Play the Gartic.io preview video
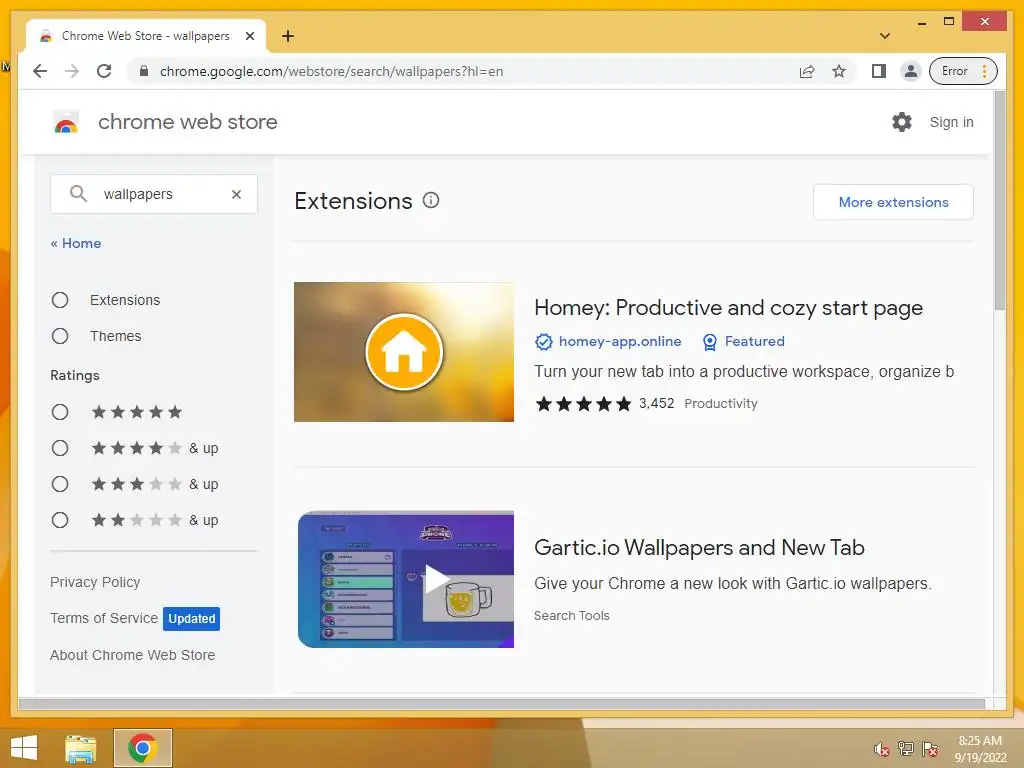Screen dimensions: 1024x768 click(x=437, y=579)
